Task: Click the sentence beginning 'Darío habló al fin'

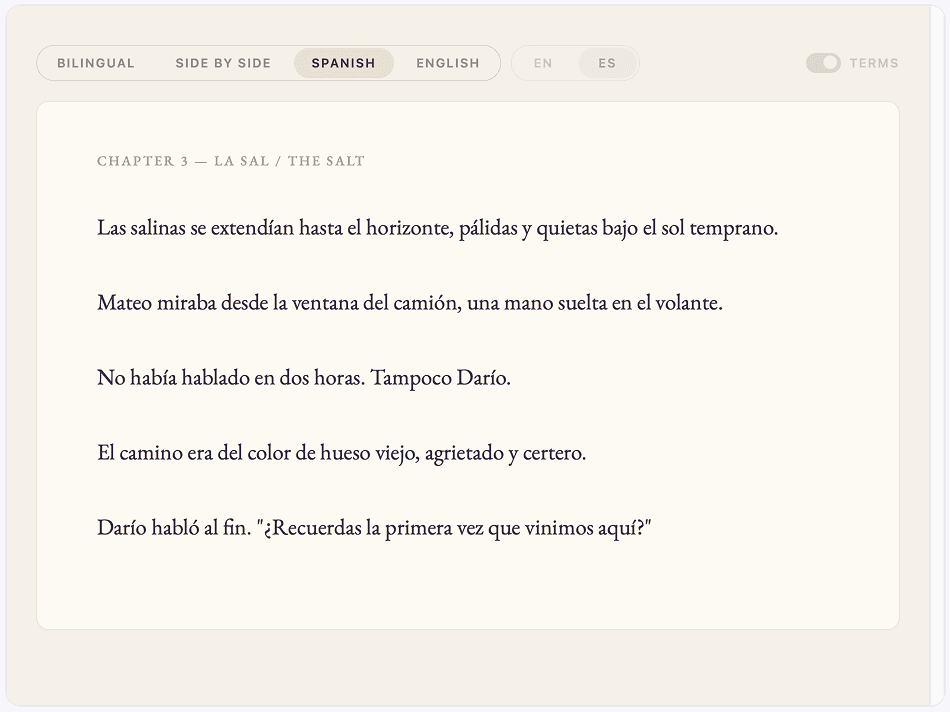Action: pos(374,528)
